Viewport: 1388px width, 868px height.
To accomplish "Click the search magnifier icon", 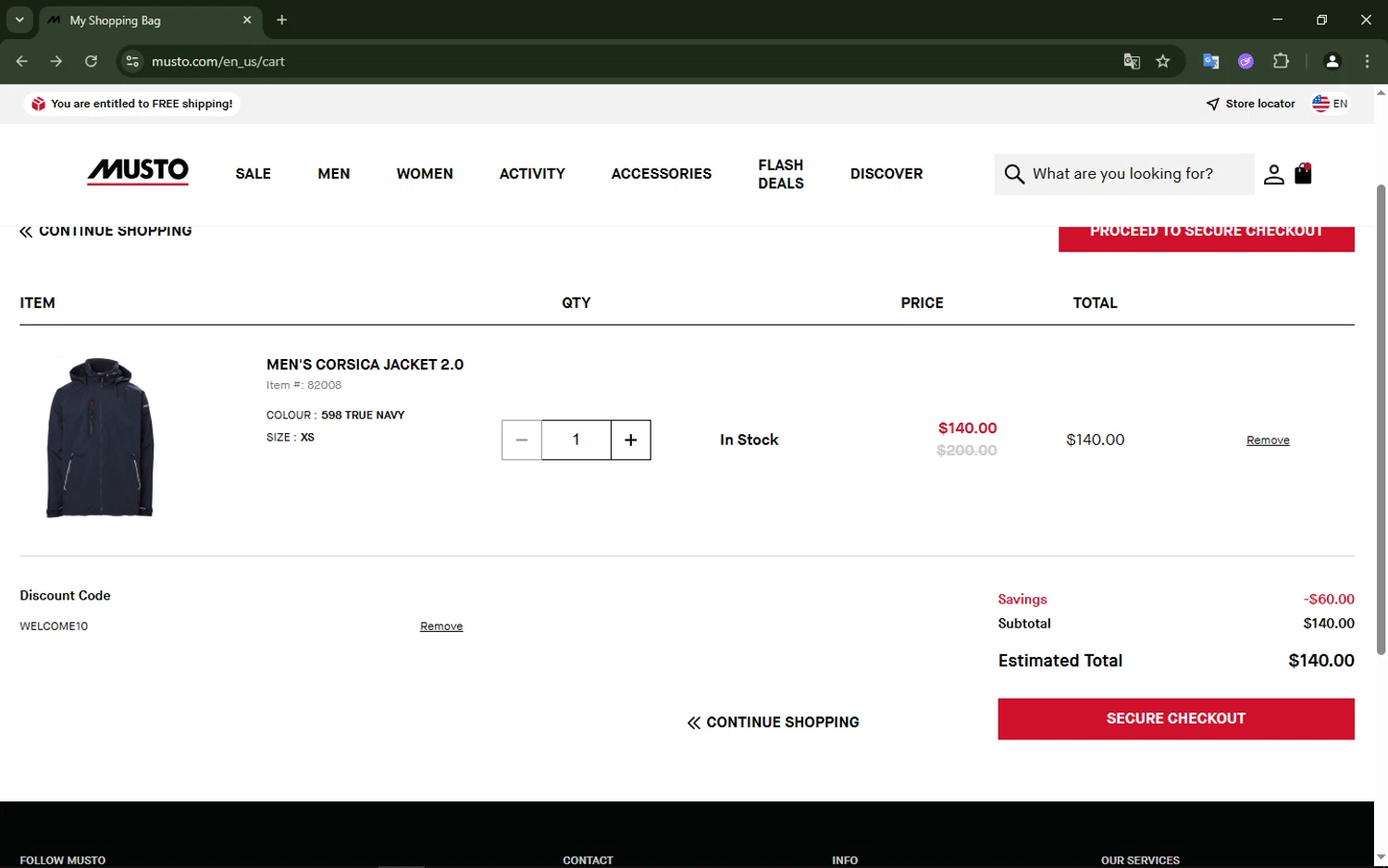I will pyautogui.click(x=1014, y=174).
